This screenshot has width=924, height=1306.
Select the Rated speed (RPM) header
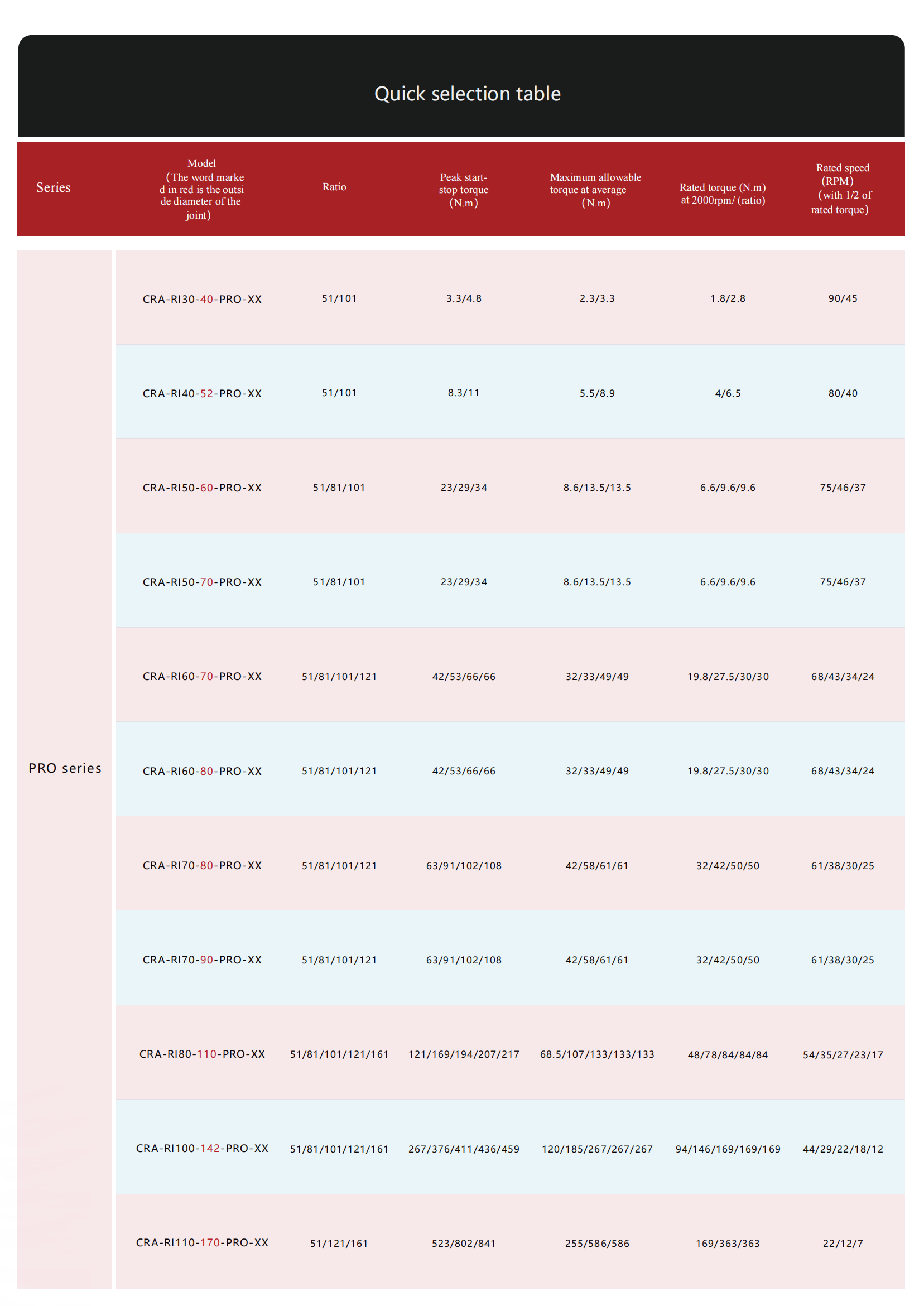pyautogui.click(x=842, y=188)
